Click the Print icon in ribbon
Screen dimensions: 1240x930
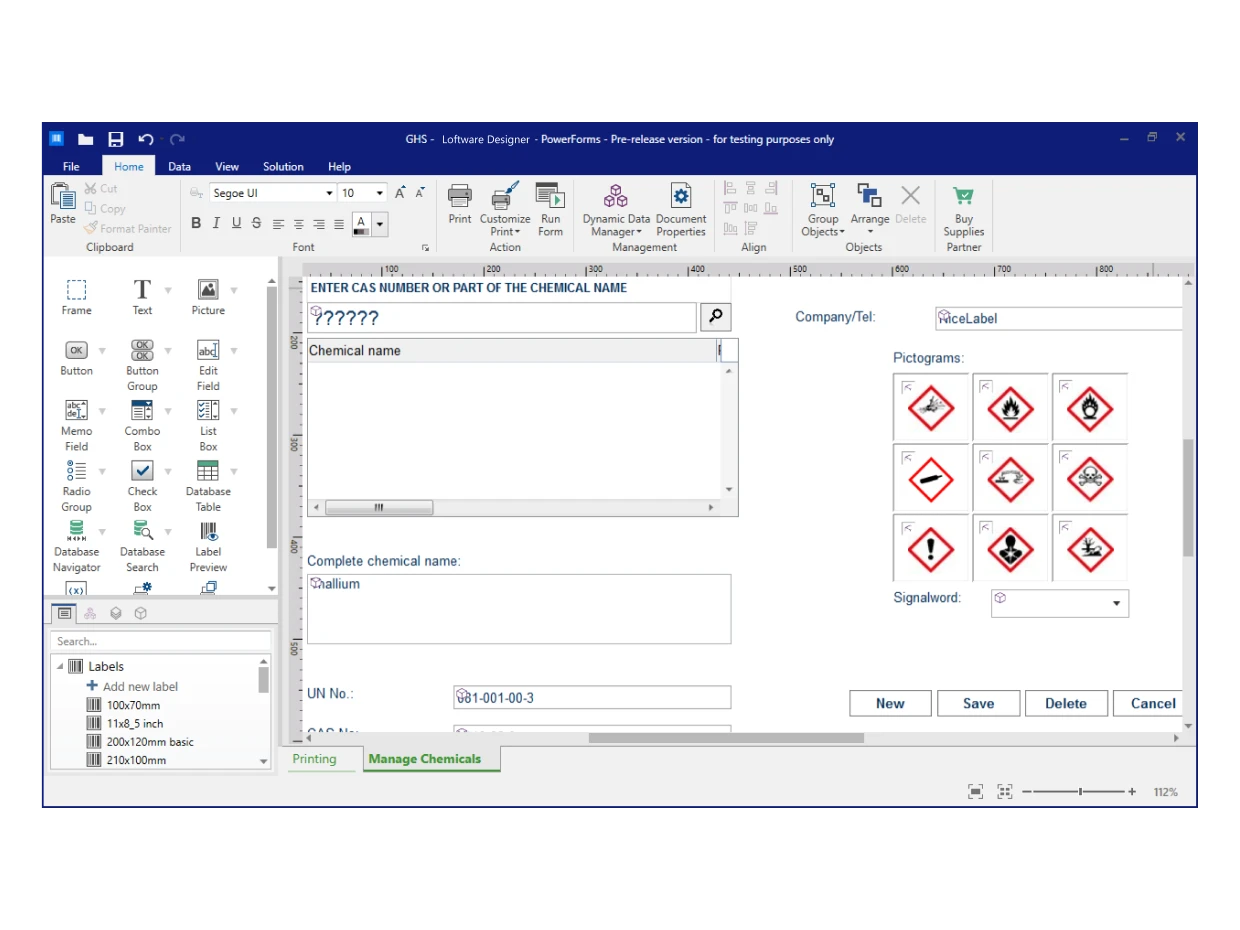coord(460,197)
